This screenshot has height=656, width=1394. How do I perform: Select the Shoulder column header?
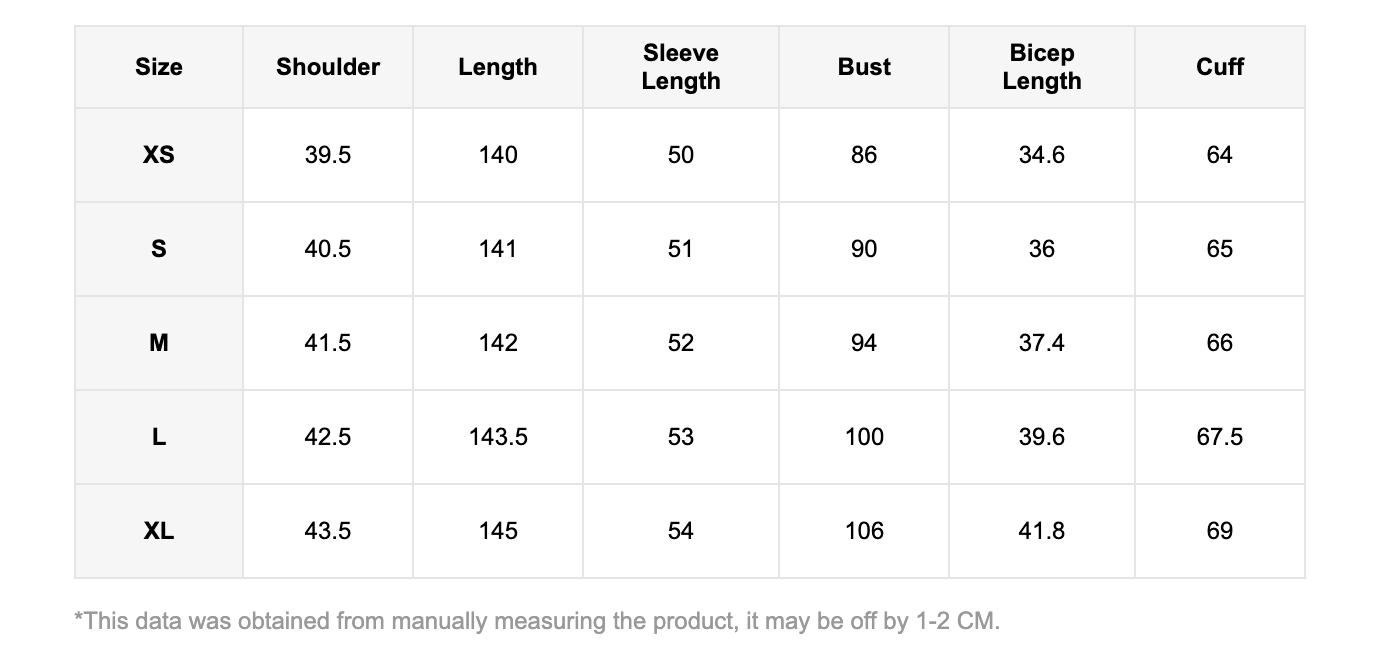click(328, 67)
